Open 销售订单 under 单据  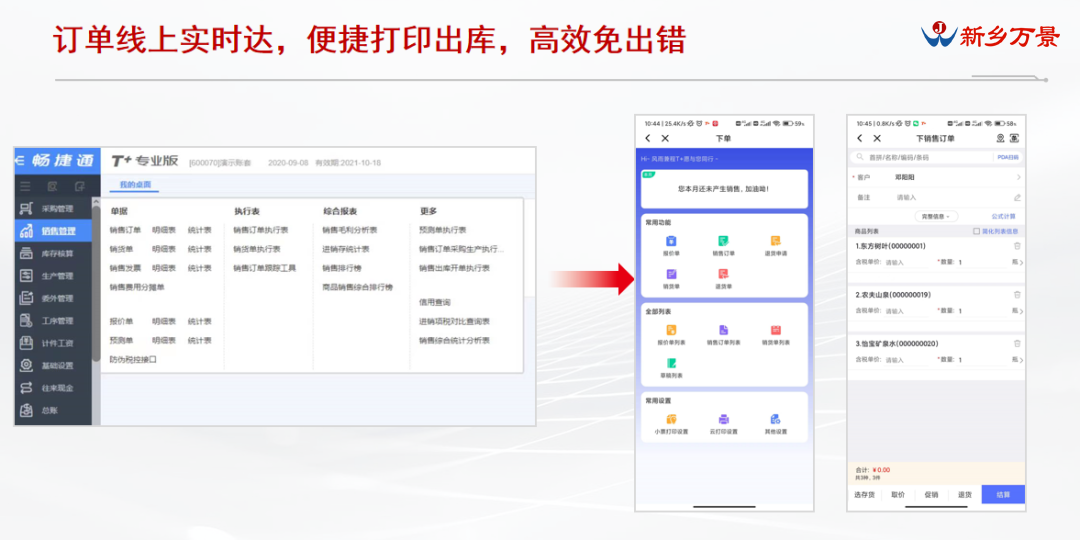pyautogui.click(x=125, y=230)
